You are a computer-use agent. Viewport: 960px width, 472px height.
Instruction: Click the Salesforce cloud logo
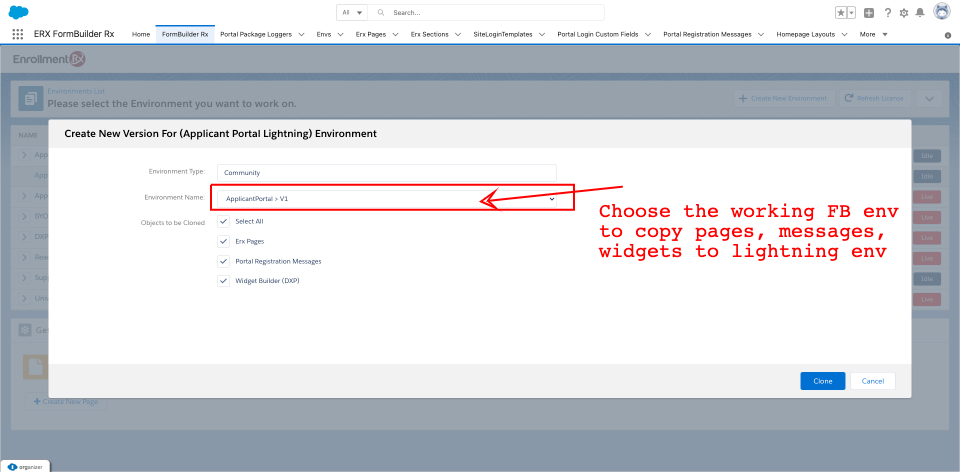(18, 12)
